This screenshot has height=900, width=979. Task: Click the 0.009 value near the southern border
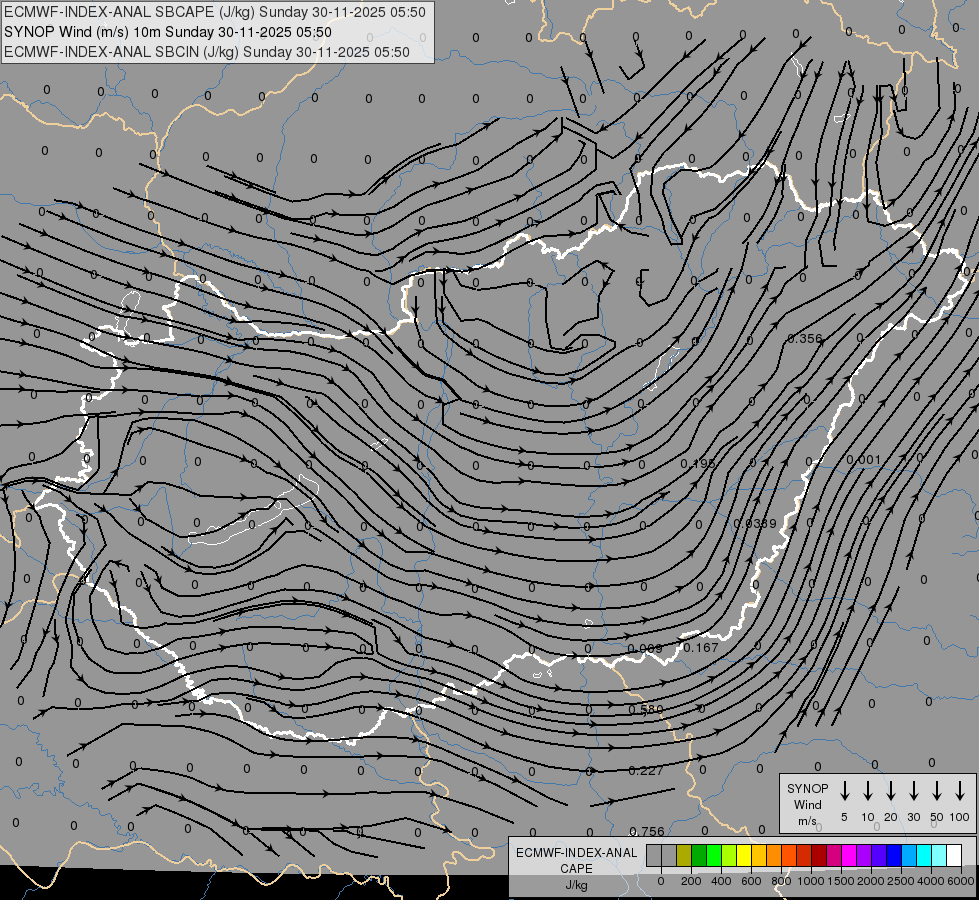click(645, 648)
